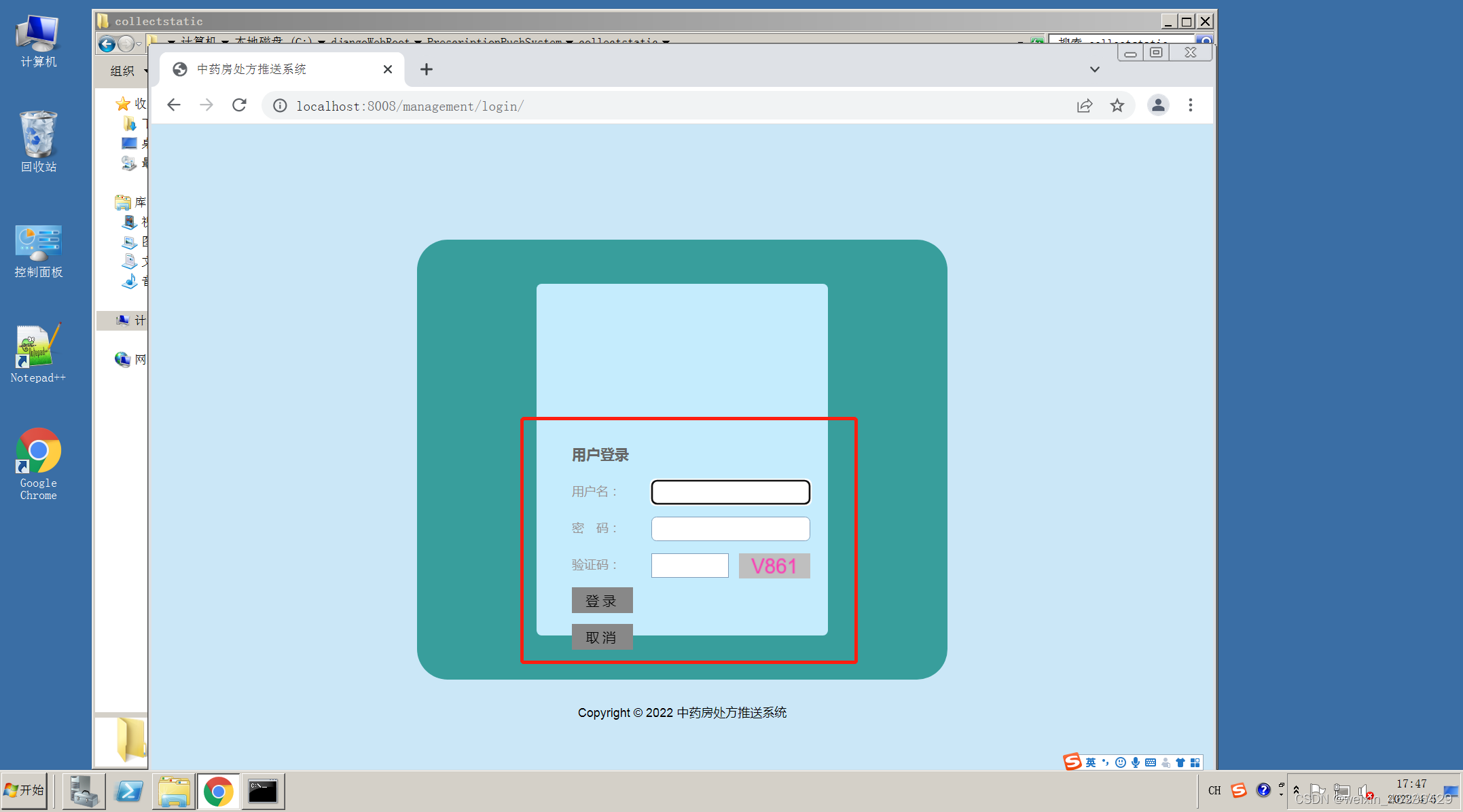Open the share page icon
1463x812 pixels.
[x=1085, y=105]
